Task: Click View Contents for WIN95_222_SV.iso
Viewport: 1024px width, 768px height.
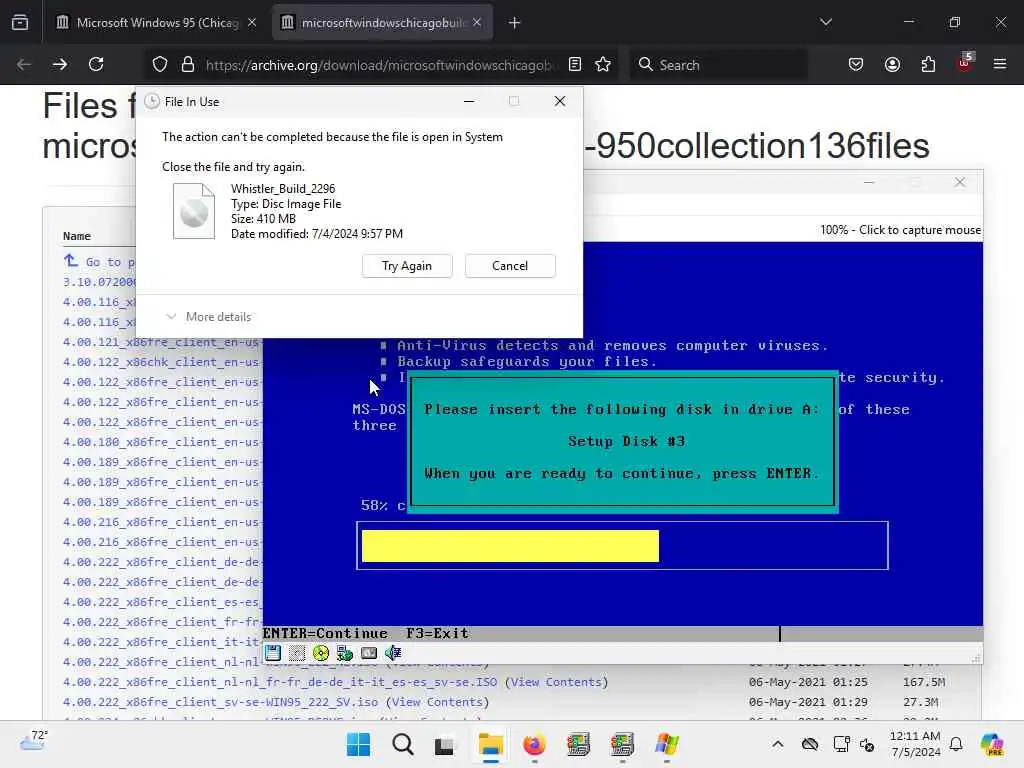Action: [x=437, y=702]
